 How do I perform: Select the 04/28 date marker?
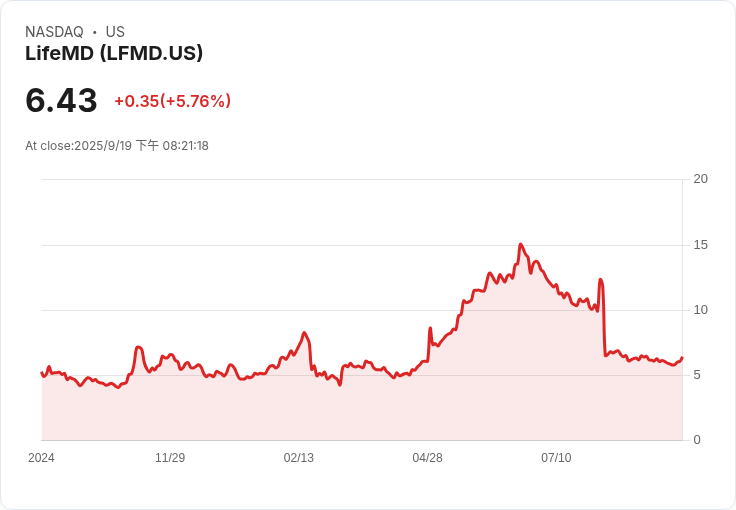(x=427, y=458)
